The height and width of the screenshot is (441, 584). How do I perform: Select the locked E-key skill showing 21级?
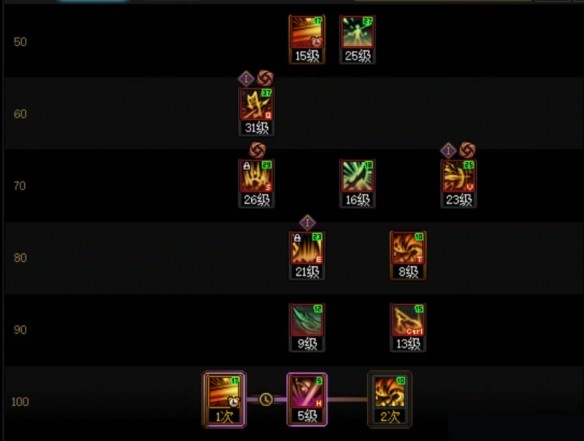307,256
